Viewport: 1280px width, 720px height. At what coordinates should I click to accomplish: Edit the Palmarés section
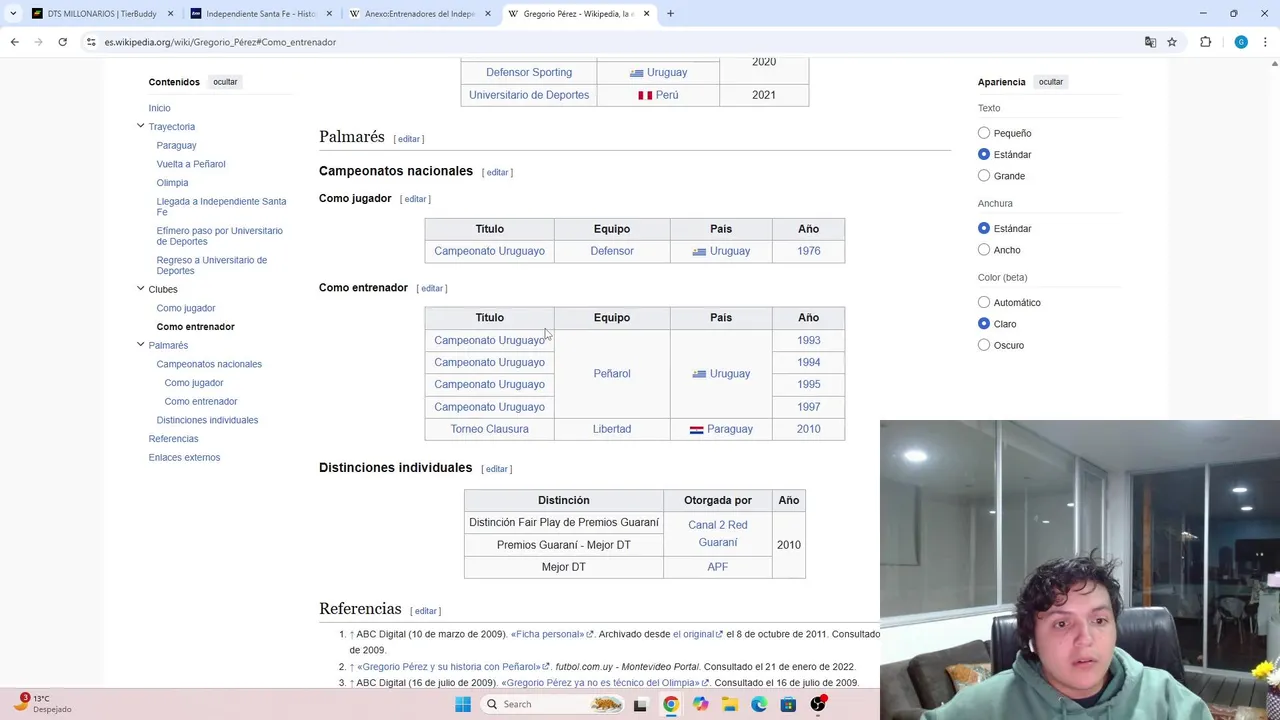(x=409, y=139)
